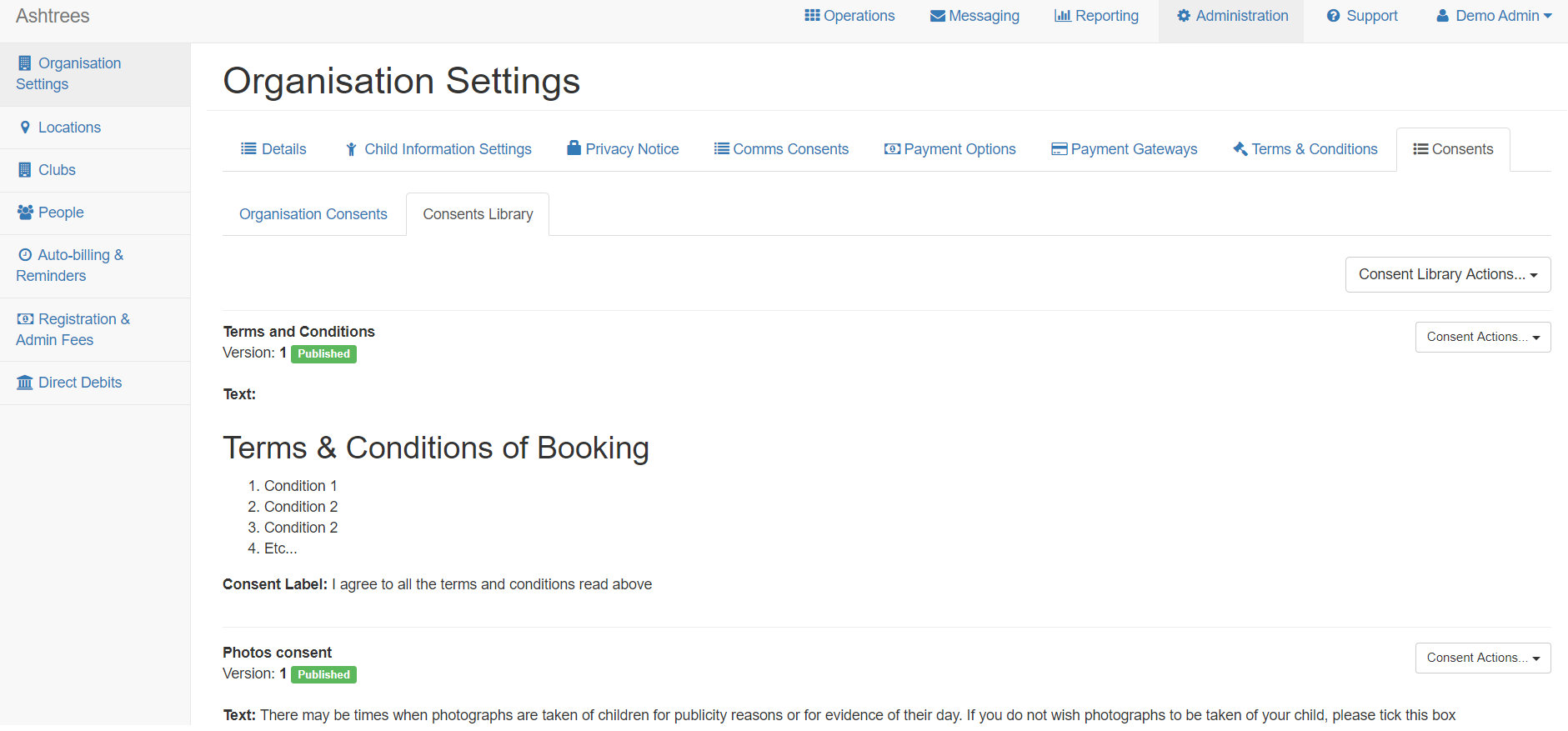Click the Reporting bar chart icon
This screenshot has height=731, width=1568.
pyautogui.click(x=1062, y=16)
